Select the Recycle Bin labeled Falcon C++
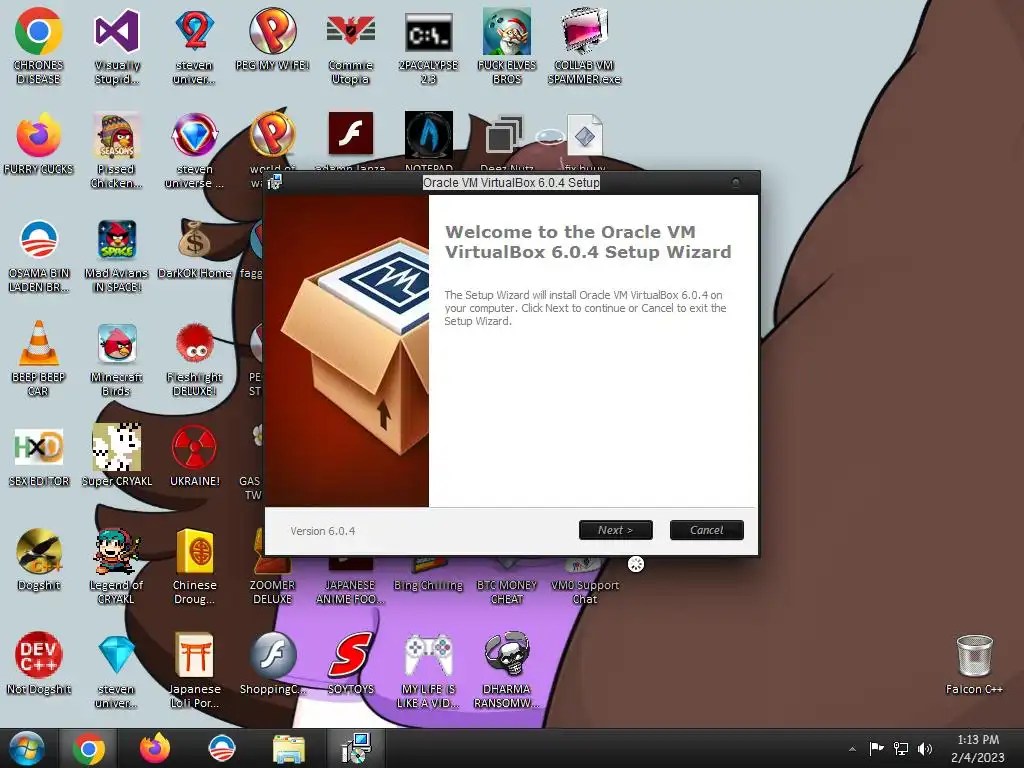Image resolution: width=1024 pixels, height=768 pixels. point(974,665)
